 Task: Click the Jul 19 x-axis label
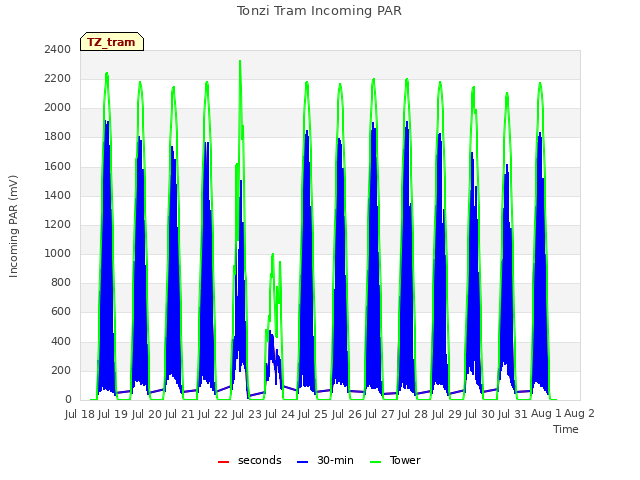pyautogui.click(x=113, y=414)
